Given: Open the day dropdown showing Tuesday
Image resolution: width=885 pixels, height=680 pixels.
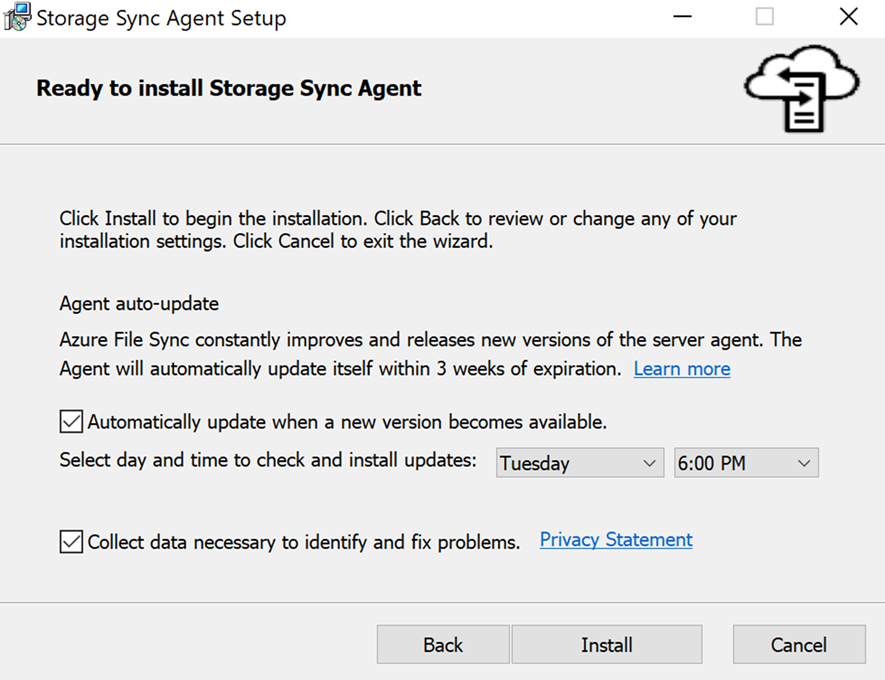Looking at the screenshot, I should pyautogui.click(x=578, y=462).
